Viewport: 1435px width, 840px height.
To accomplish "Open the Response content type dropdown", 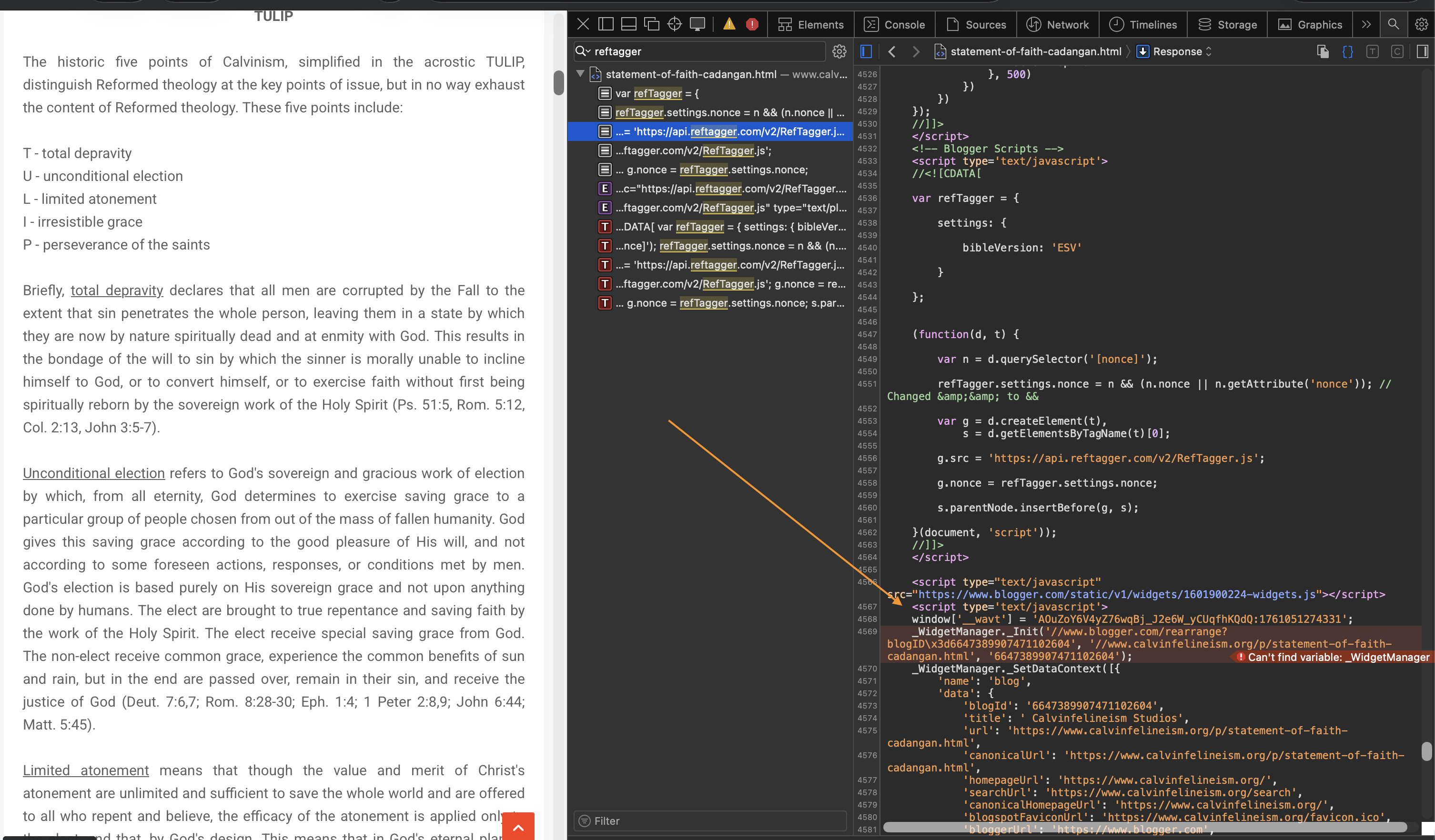I will (x=1177, y=51).
